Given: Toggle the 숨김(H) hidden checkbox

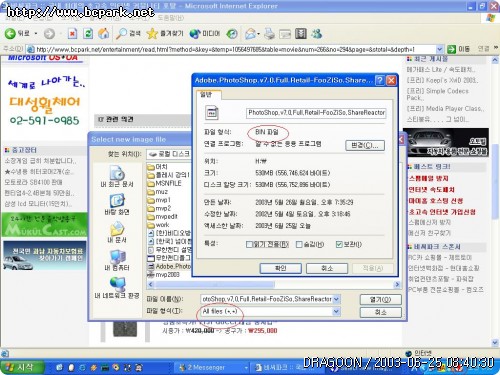Looking at the screenshot, I should tap(299, 244).
